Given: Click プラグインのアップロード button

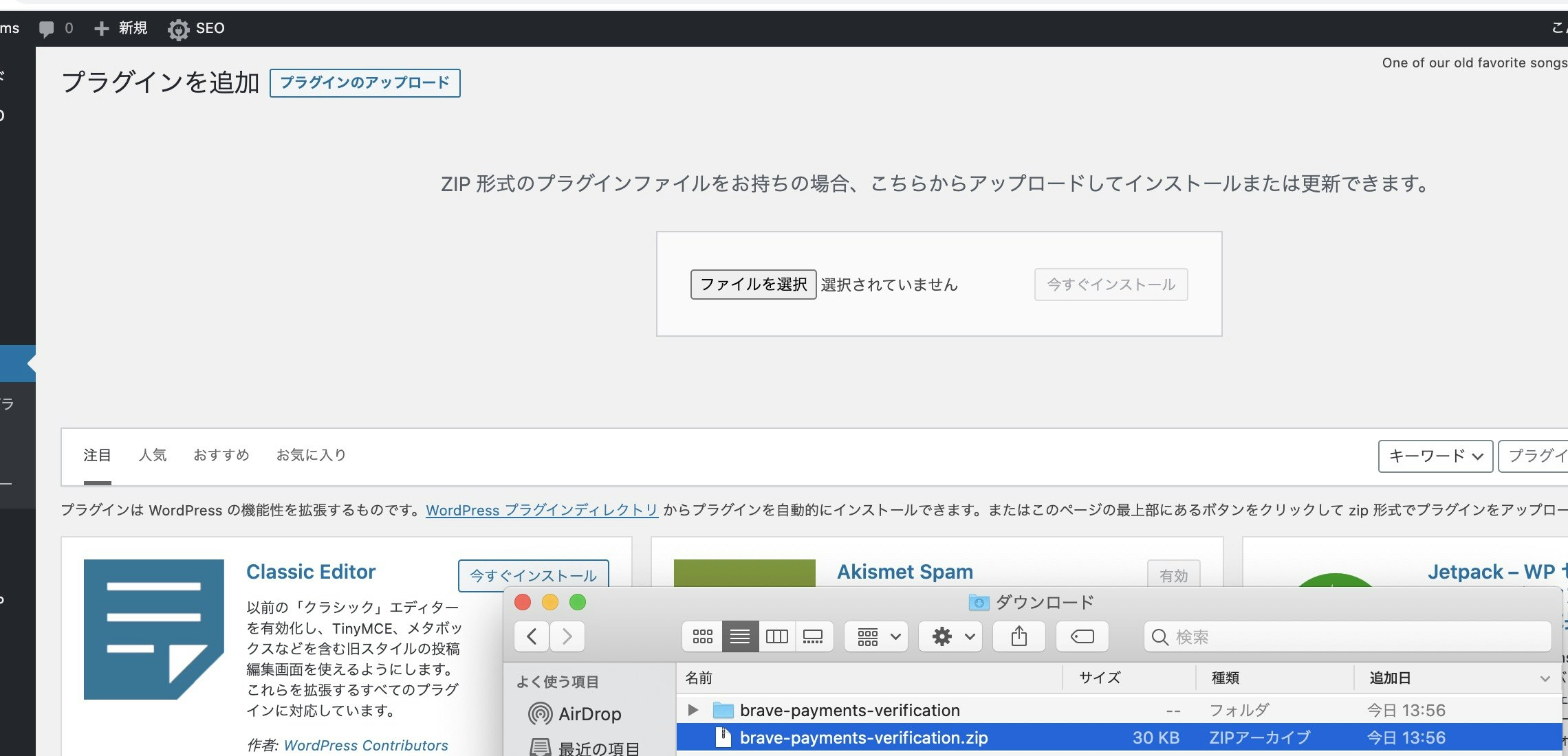Looking at the screenshot, I should [364, 83].
